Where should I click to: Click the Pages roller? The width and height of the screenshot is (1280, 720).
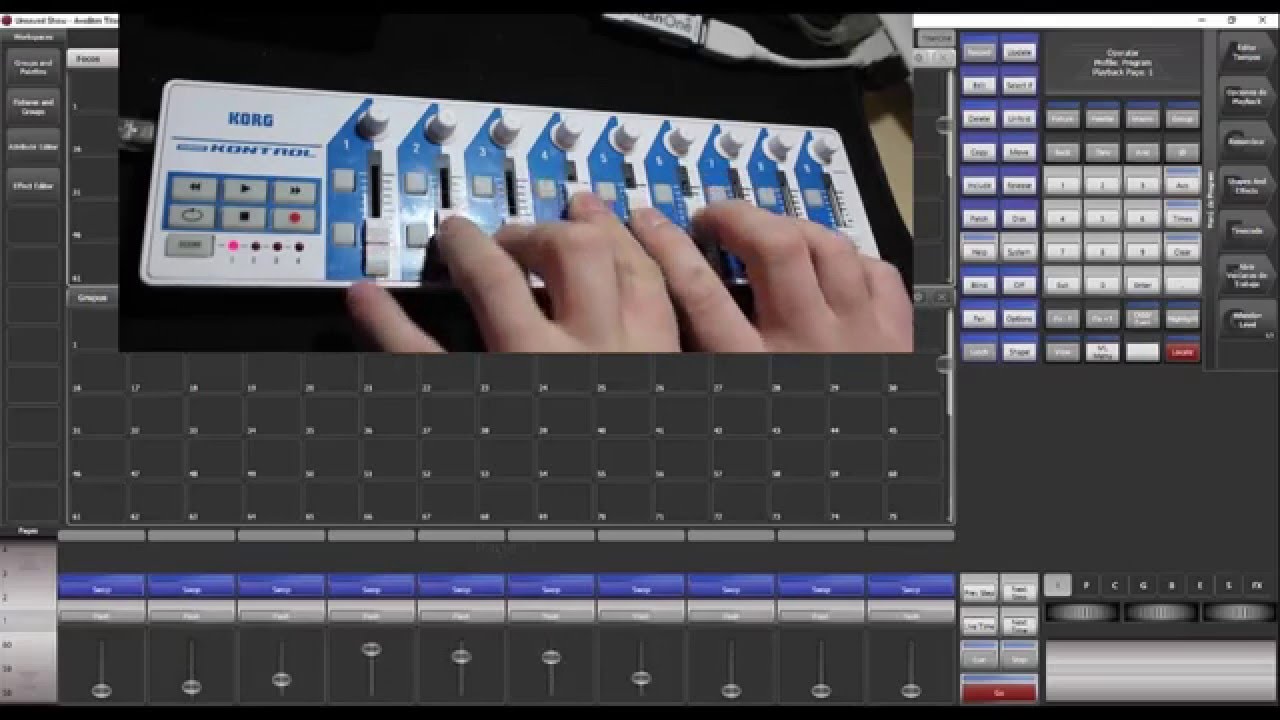tap(28, 620)
